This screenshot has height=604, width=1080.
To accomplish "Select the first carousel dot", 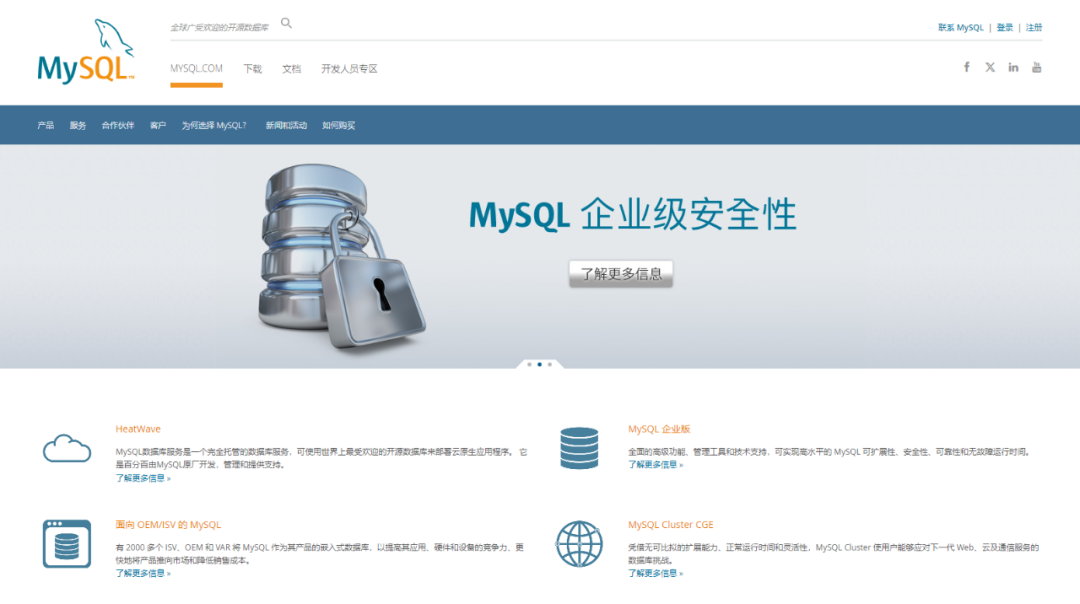I will (529, 364).
